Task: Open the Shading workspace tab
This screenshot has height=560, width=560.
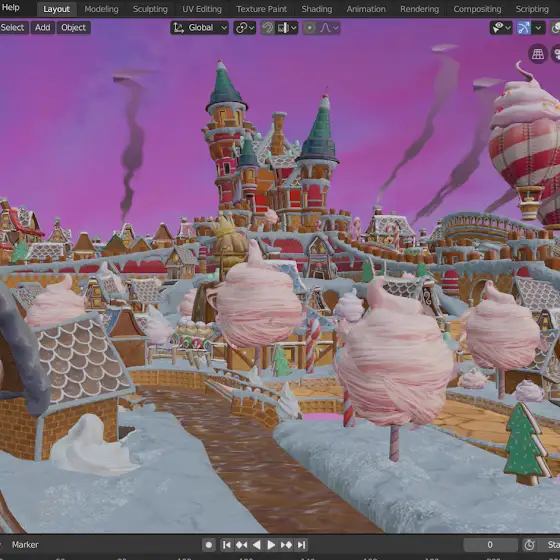Action: (316, 9)
